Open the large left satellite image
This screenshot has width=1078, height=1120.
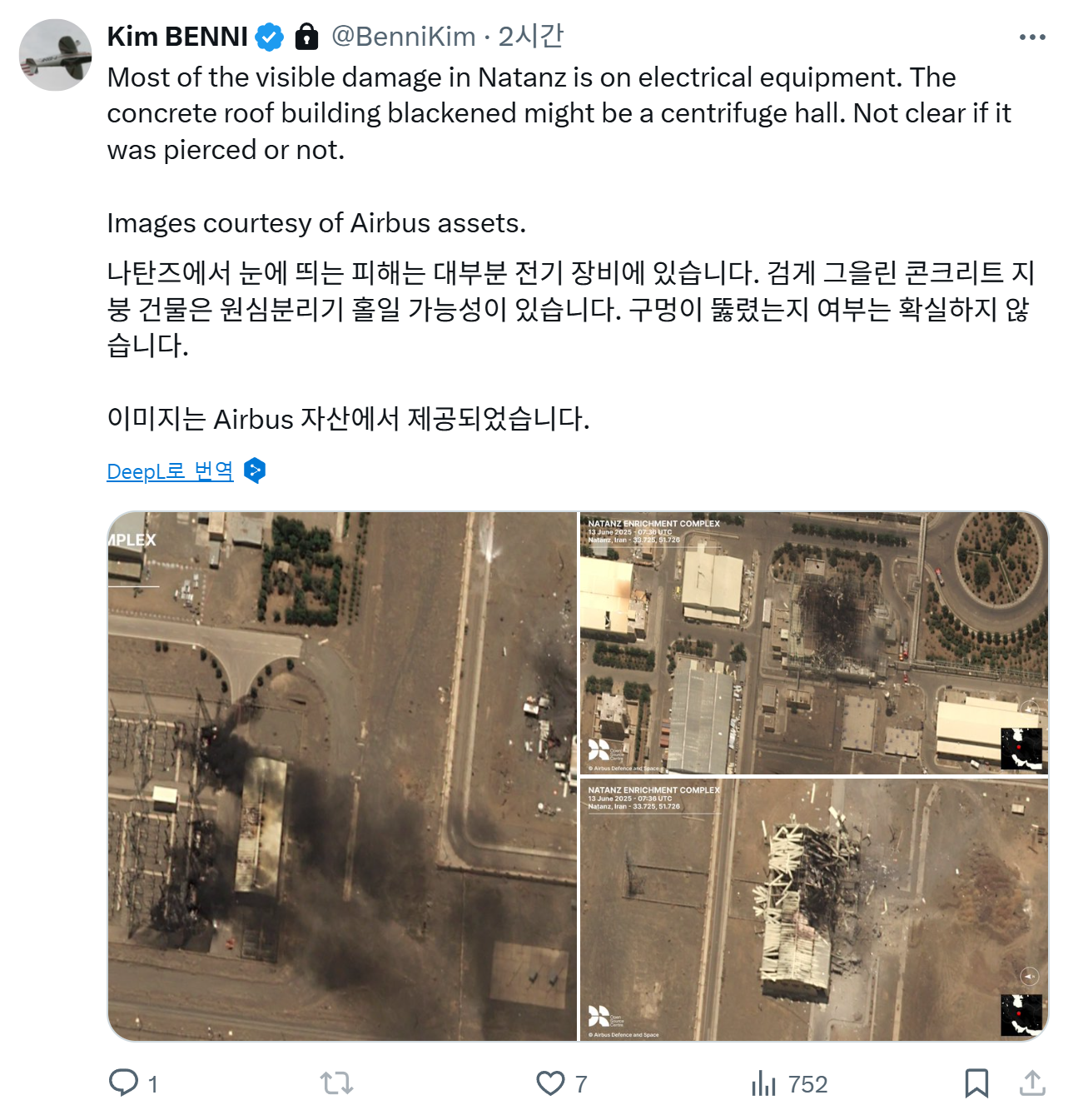coord(342,776)
